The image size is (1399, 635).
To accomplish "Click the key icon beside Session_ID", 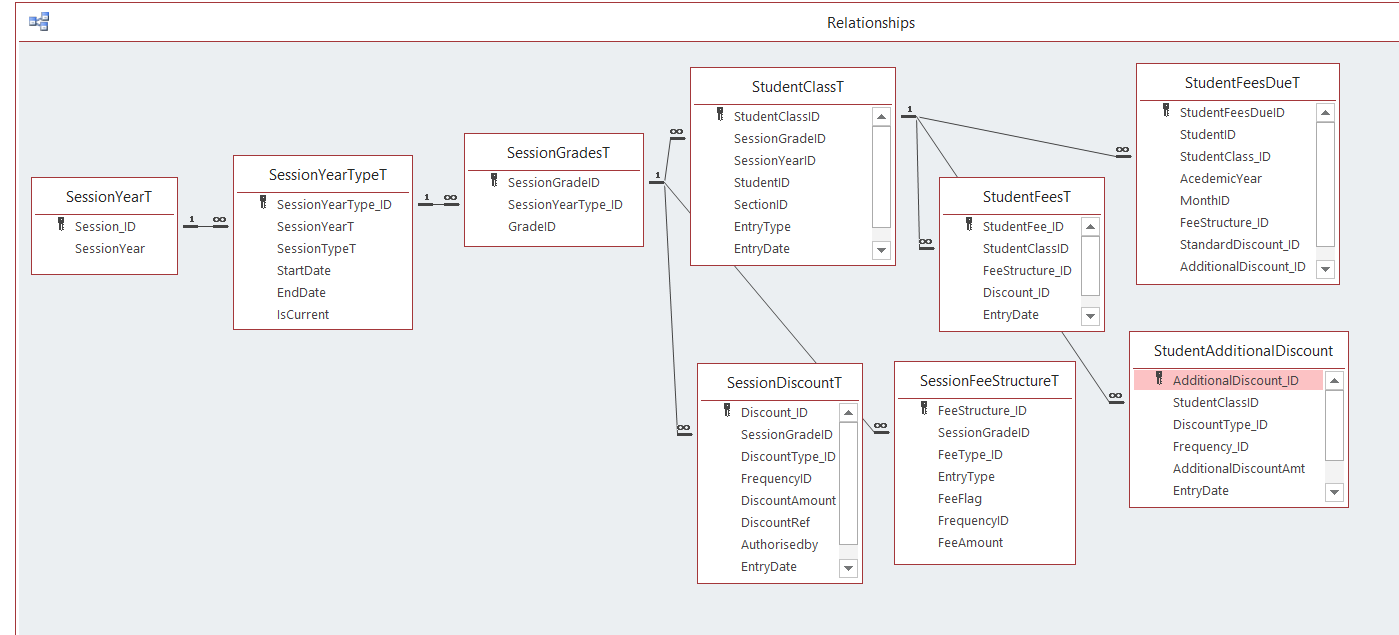I will (x=61, y=225).
